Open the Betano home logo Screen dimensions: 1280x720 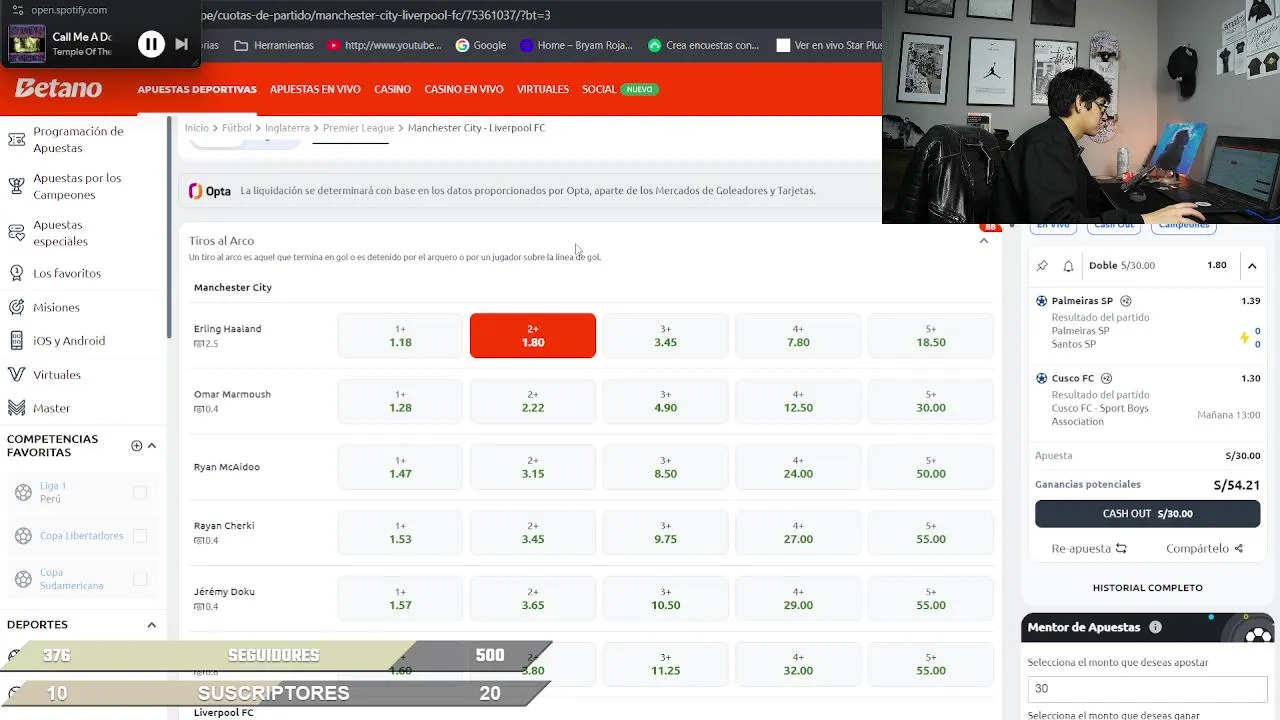58,88
